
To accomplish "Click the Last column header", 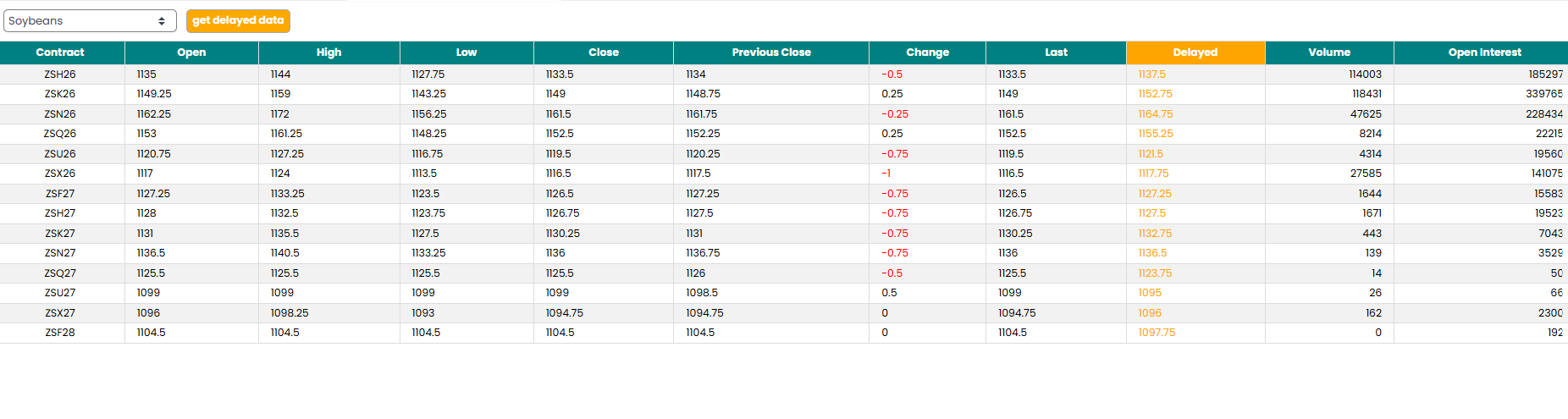I will [x=1056, y=52].
